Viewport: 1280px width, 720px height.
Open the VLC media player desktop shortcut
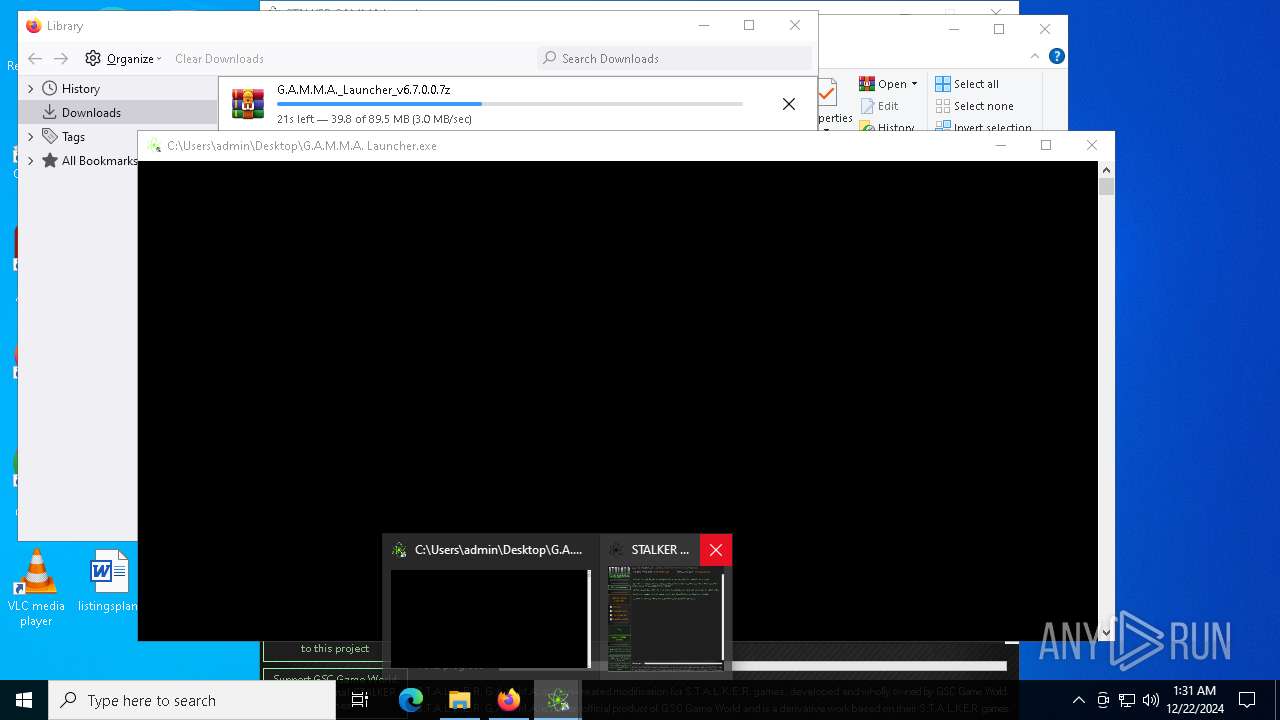pos(36,589)
